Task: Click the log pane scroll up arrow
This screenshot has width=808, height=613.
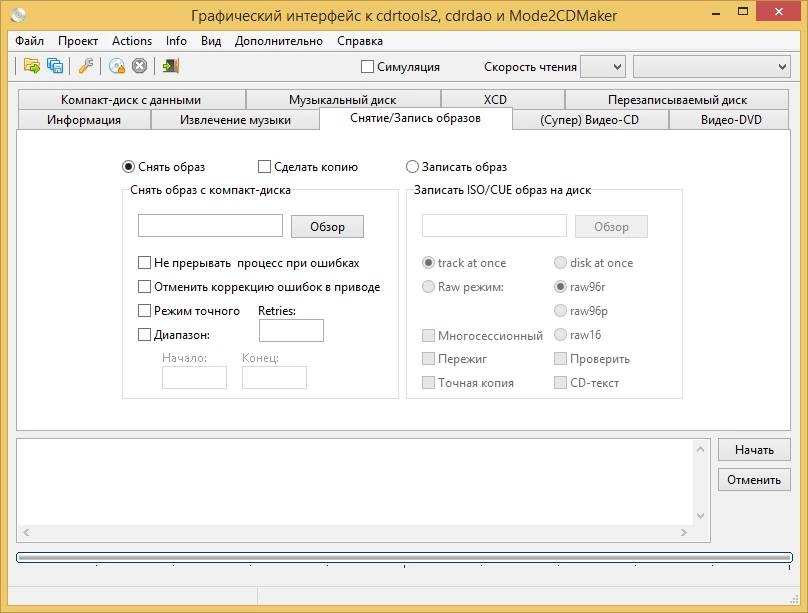Action: point(700,450)
